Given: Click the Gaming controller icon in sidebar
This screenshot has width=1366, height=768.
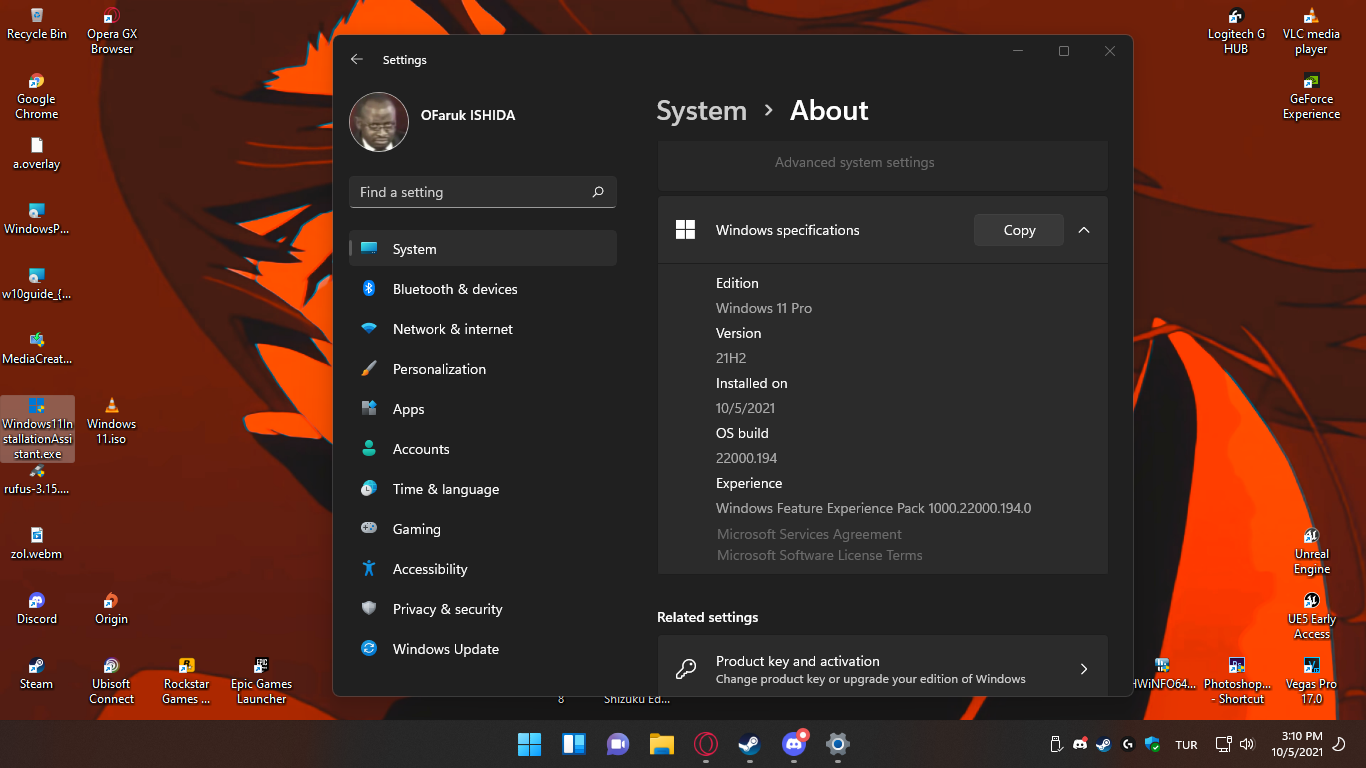Looking at the screenshot, I should tap(369, 529).
